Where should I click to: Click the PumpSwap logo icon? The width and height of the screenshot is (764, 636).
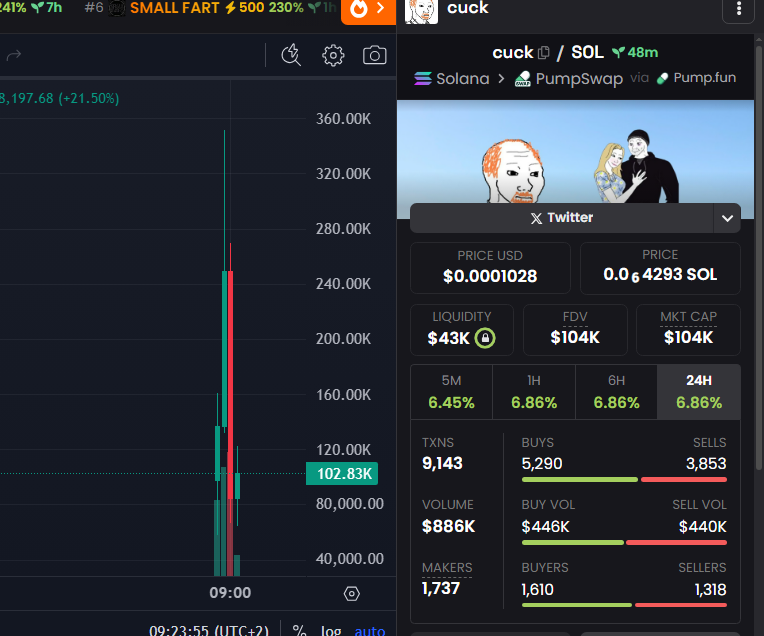click(x=523, y=79)
